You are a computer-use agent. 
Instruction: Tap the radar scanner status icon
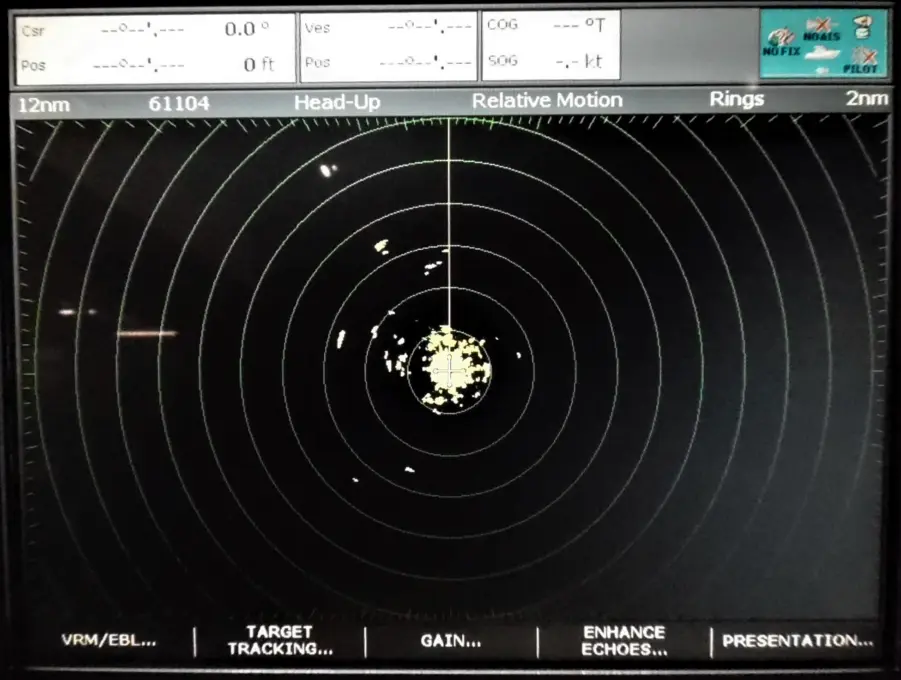(863, 26)
